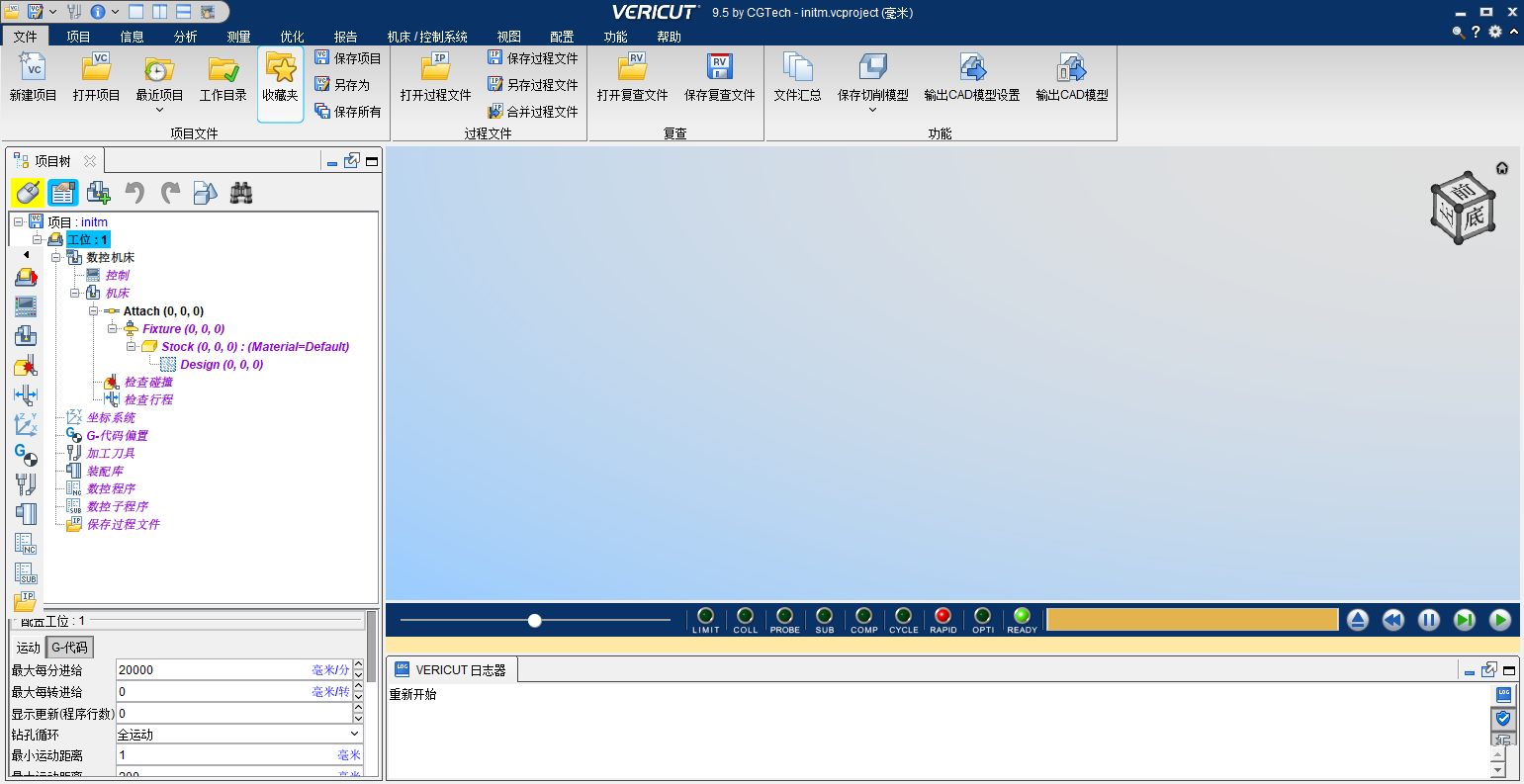Save the project with 保存项目
The width and height of the screenshot is (1524, 784).
(347, 58)
